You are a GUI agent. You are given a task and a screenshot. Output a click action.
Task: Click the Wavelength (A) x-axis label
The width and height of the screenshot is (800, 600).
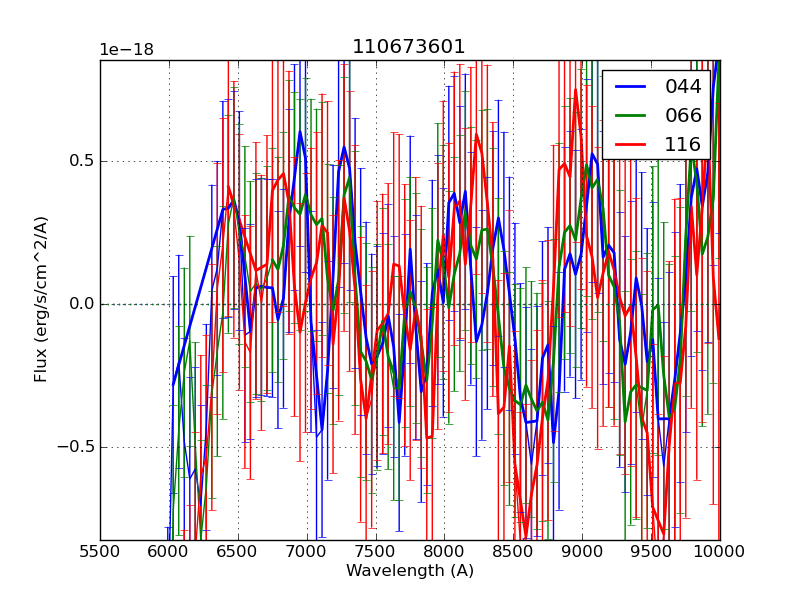click(x=409, y=571)
